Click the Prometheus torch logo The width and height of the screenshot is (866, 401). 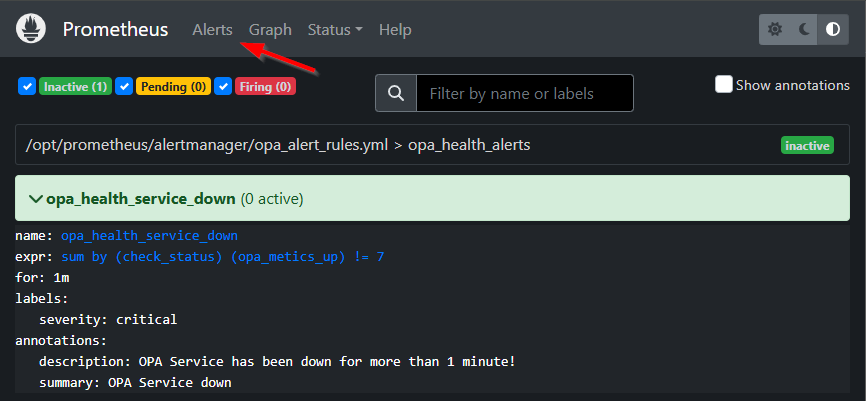click(31, 29)
